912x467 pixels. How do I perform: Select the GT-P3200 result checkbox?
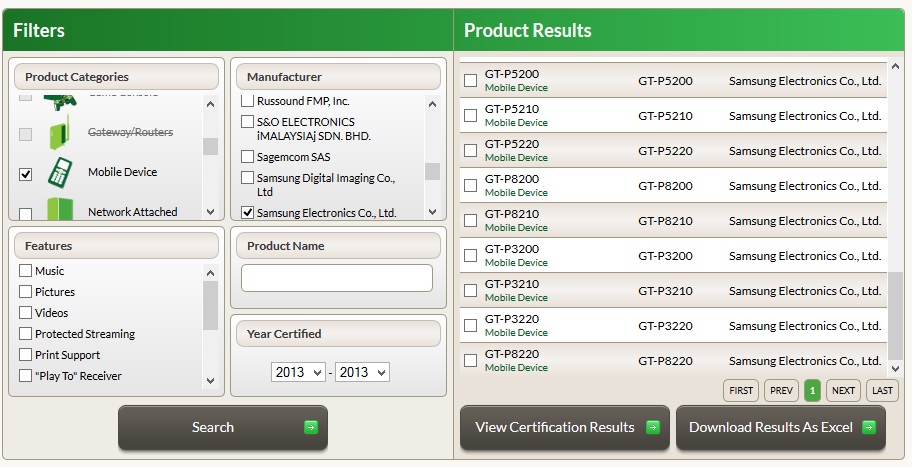(471, 255)
